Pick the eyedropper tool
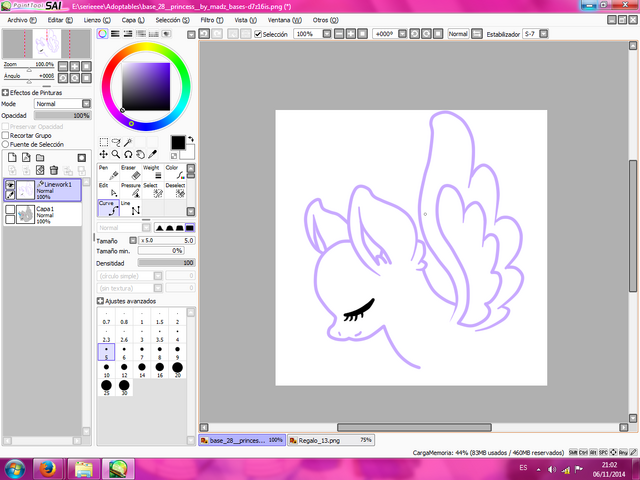Screen dimensions: 640x480 pyautogui.click(x=152, y=154)
